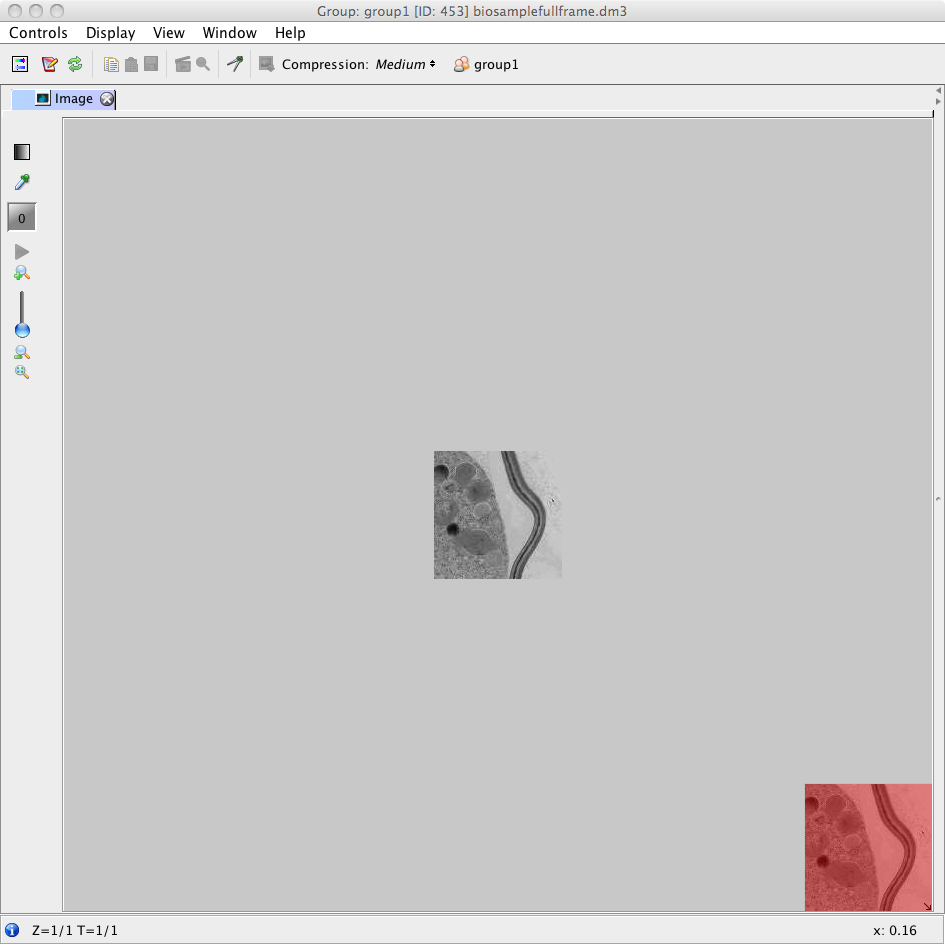The image size is (945, 945).
Task: Open the rendering settings icon in toolbar
Action: pos(20,64)
